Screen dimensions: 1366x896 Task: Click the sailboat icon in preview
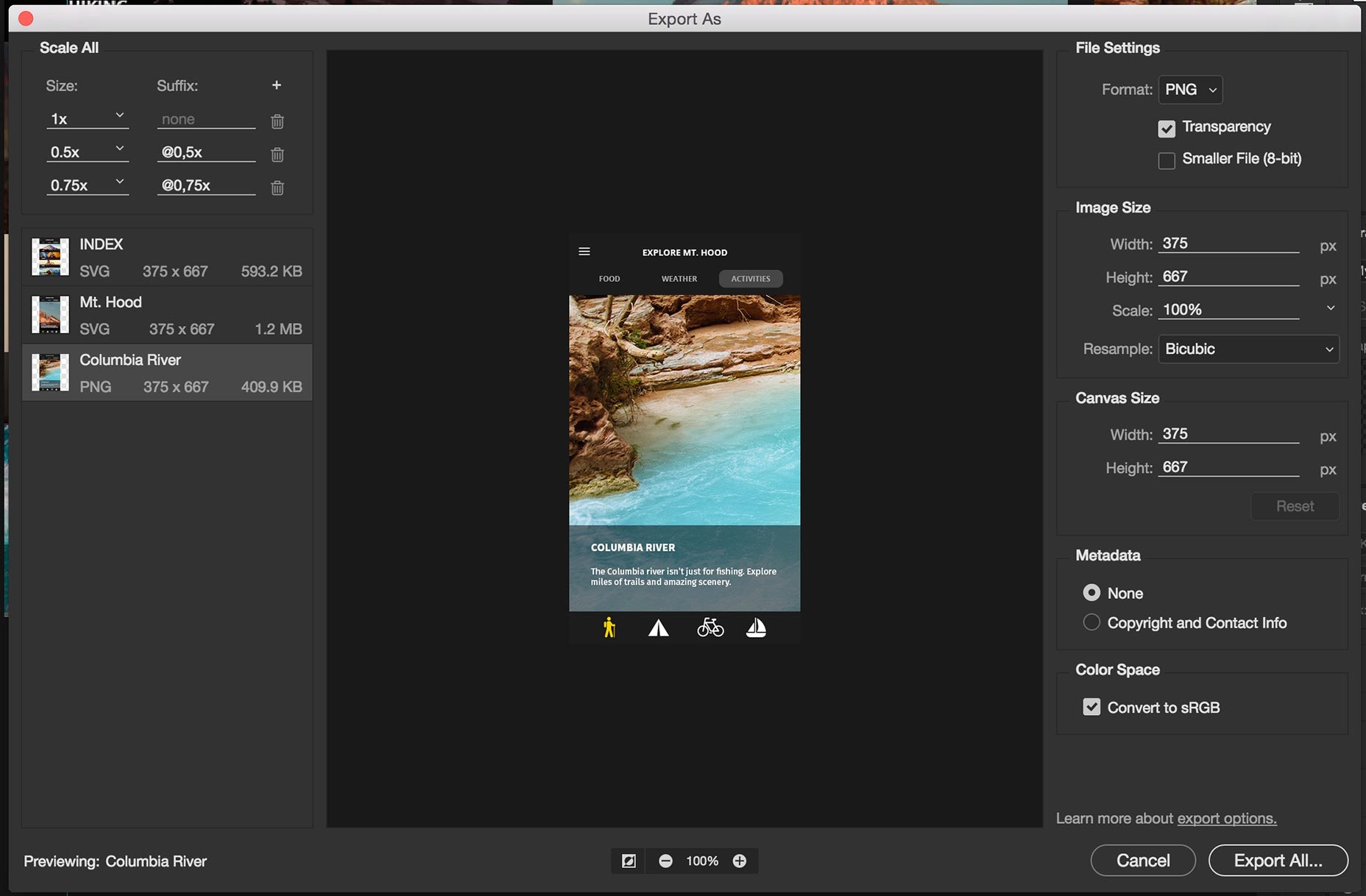(x=756, y=627)
